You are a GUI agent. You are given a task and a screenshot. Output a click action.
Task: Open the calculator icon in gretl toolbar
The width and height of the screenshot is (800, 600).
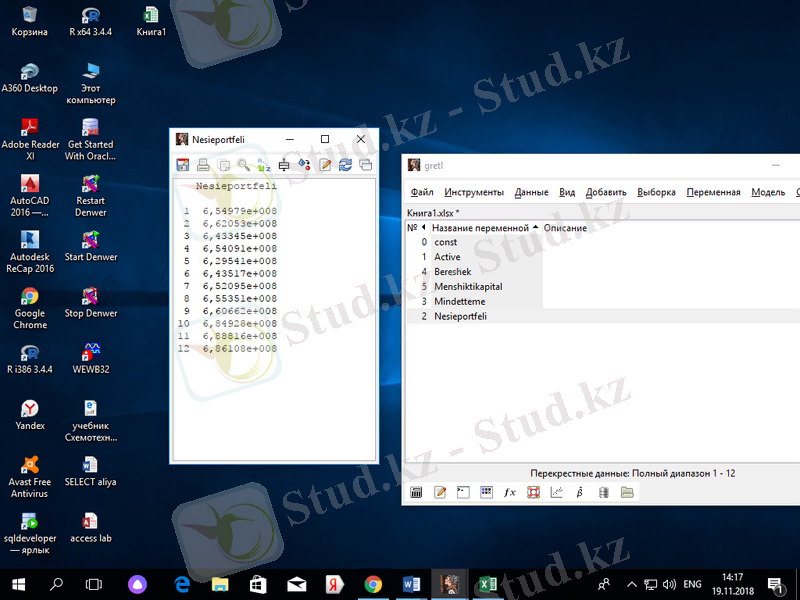point(417,492)
